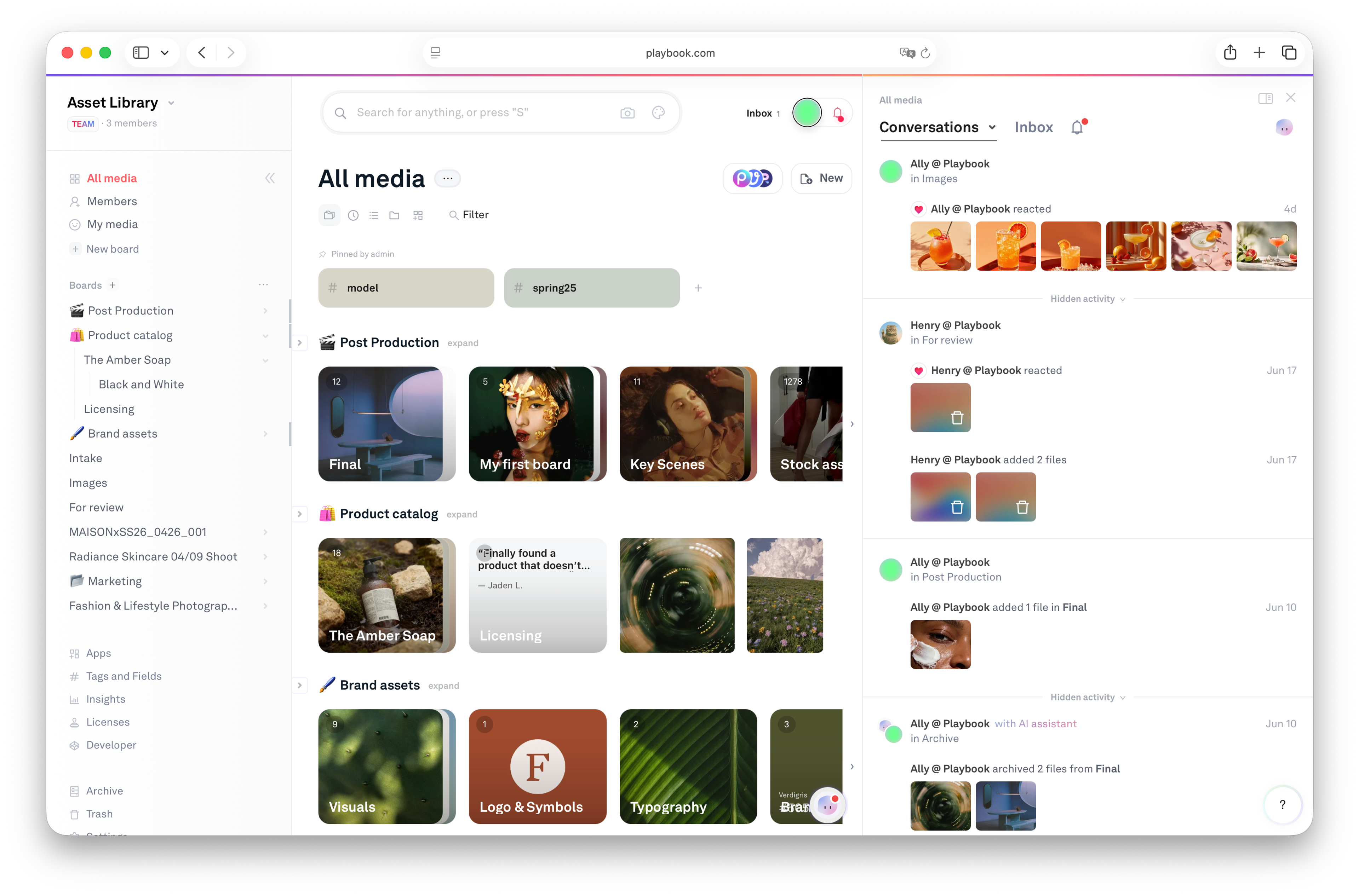1359x896 pixels.
Task: Collapse The Amber Soap sidebar item
Action: coord(265,360)
